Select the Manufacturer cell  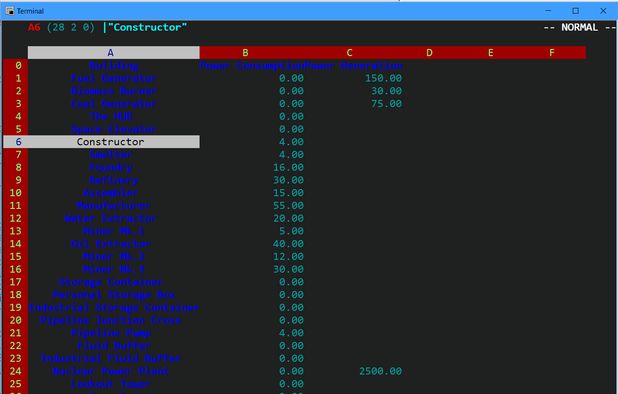click(x=114, y=205)
